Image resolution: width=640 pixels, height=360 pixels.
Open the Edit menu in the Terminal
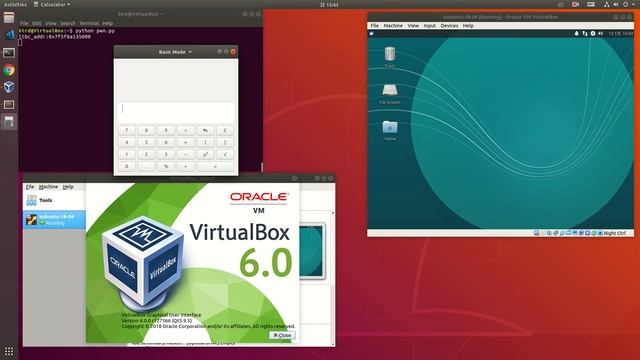tap(37, 23)
